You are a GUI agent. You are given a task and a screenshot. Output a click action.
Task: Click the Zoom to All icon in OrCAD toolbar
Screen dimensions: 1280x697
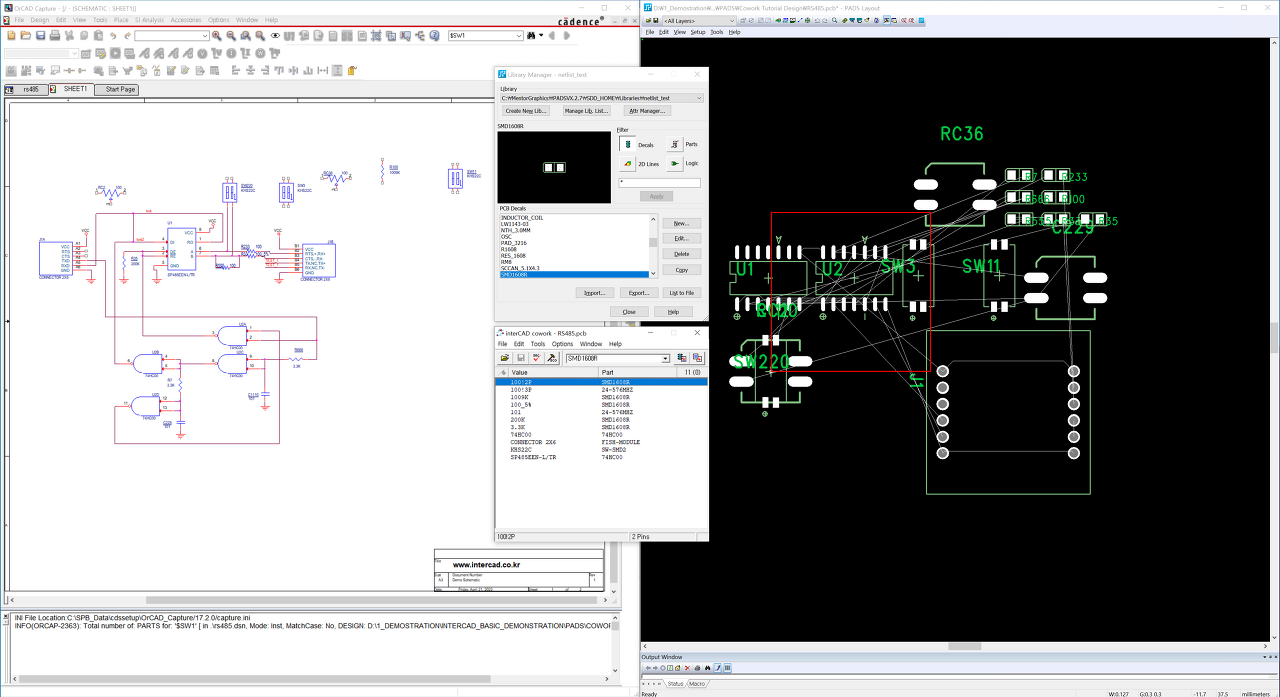coord(260,35)
